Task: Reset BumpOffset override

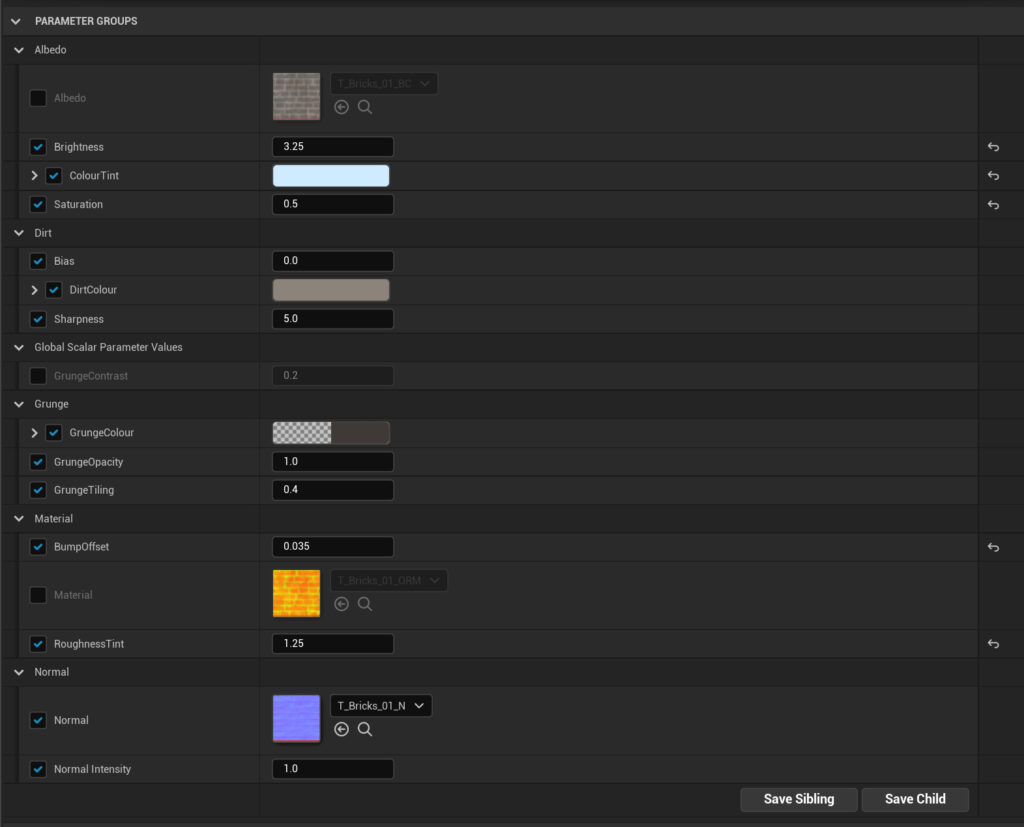Action: (x=992, y=547)
